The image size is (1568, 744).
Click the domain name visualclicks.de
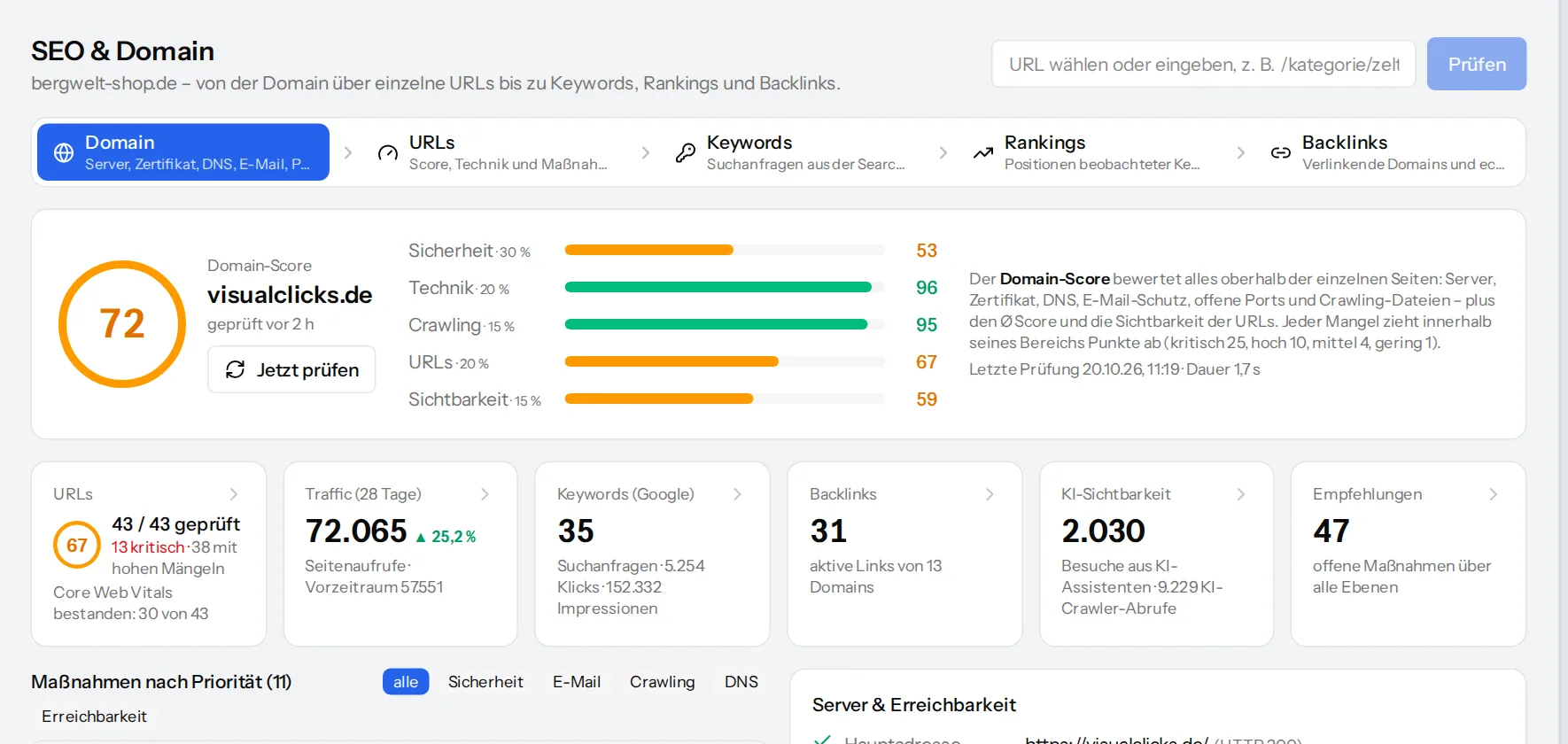point(290,295)
